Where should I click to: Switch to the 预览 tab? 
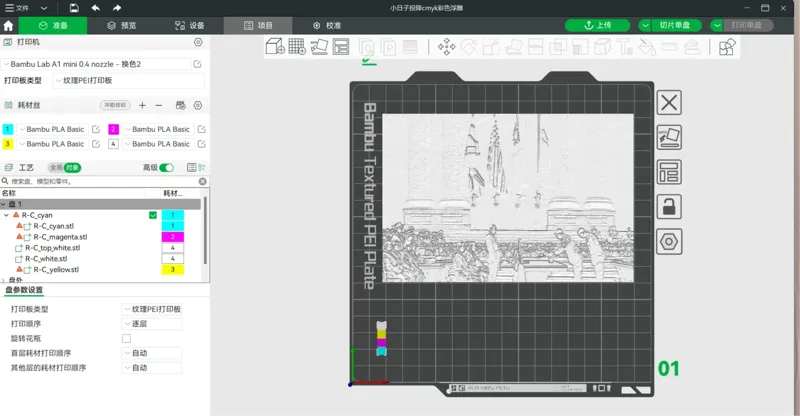(121, 26)
